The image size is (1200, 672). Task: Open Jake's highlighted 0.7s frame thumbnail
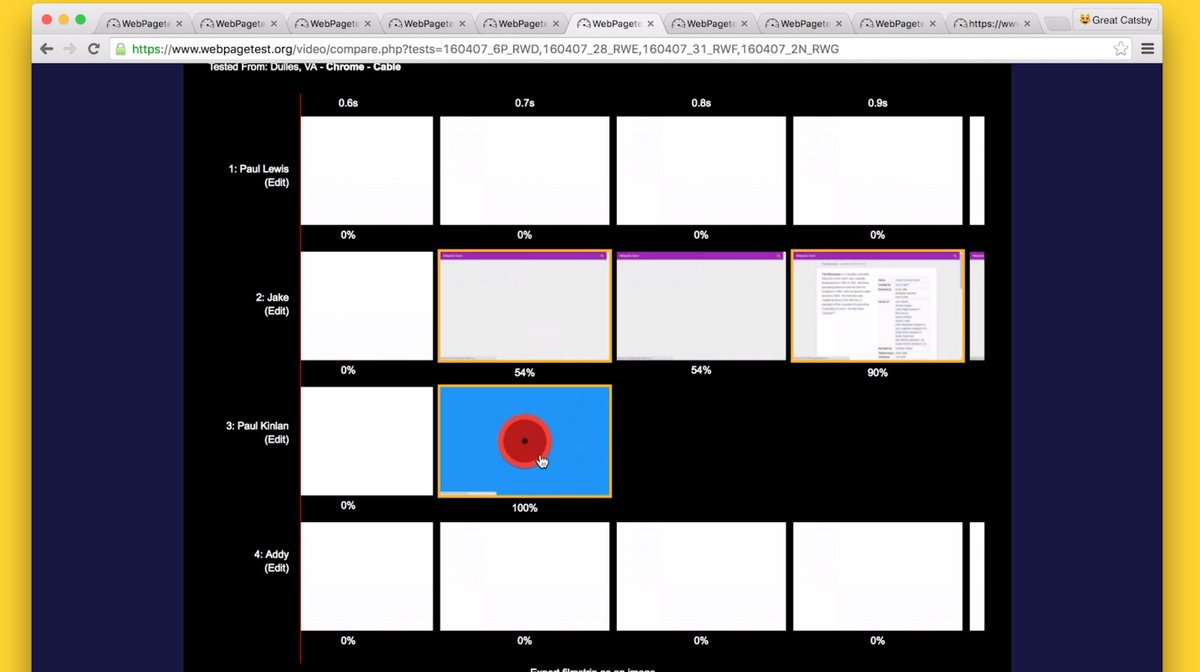point(525,306)
